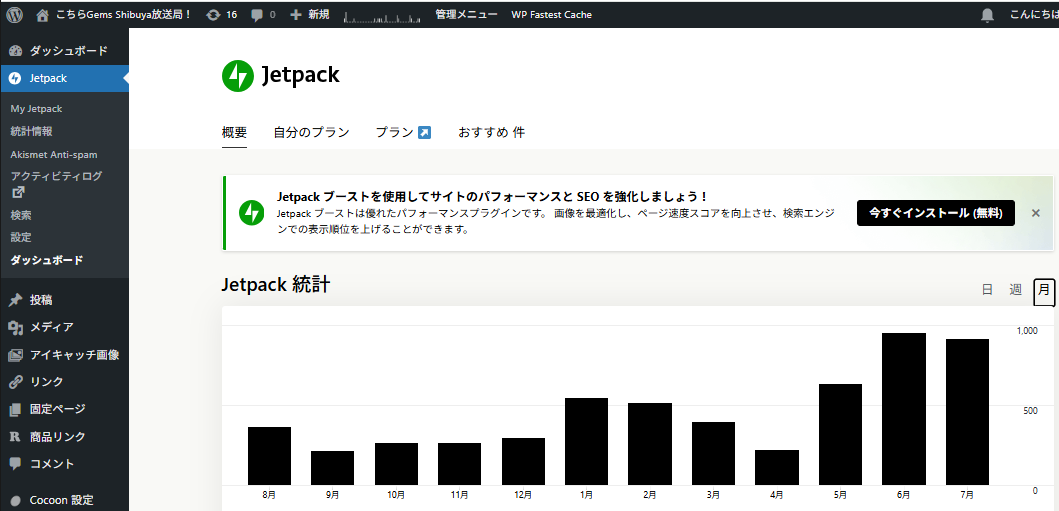Click the 投稿 pushpin icon
This screenshot has height=511, width=1059.
coord(16,300)
